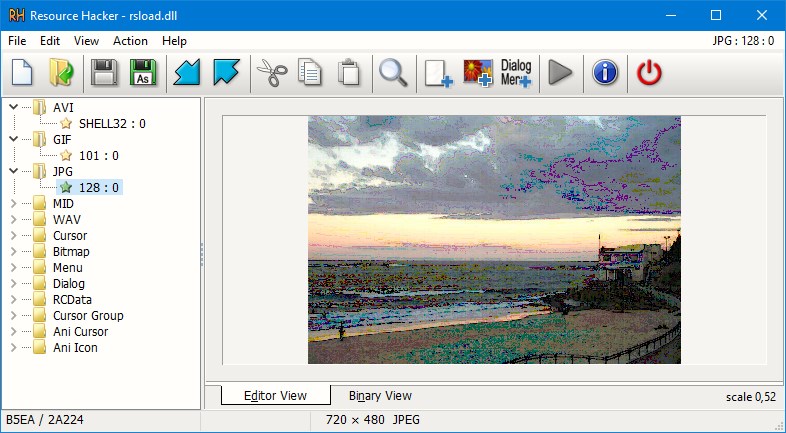The width and height of the screenshot is (786, 433).
Task: Select the MID folder label
Action: coord(63,203)
